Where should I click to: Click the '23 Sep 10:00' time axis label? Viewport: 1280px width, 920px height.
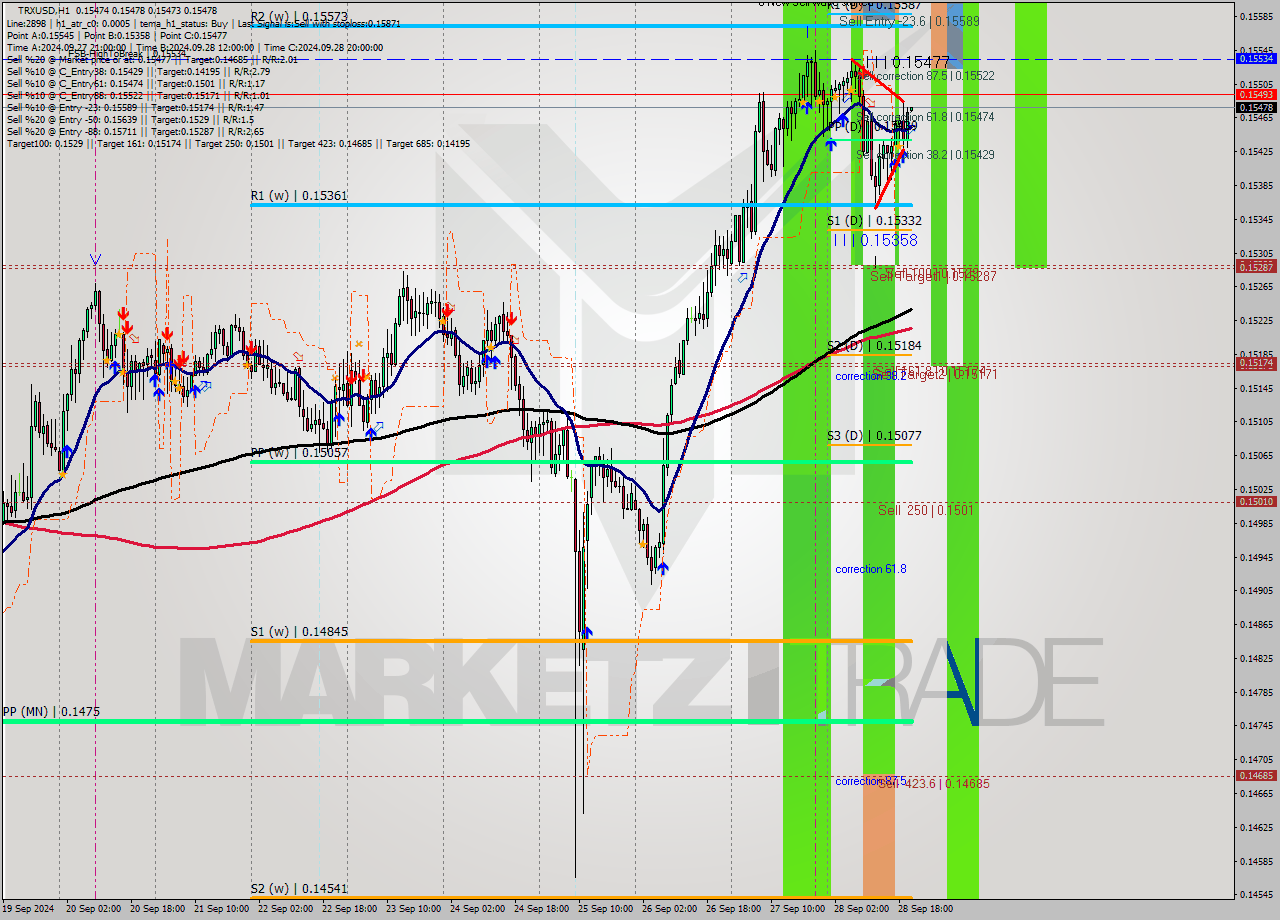(x=414, y=909)
